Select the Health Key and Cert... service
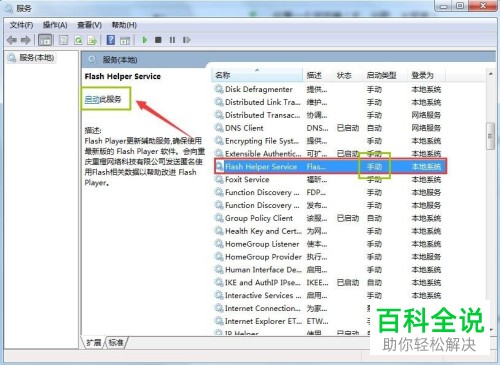500x365 pixels. 263,231
